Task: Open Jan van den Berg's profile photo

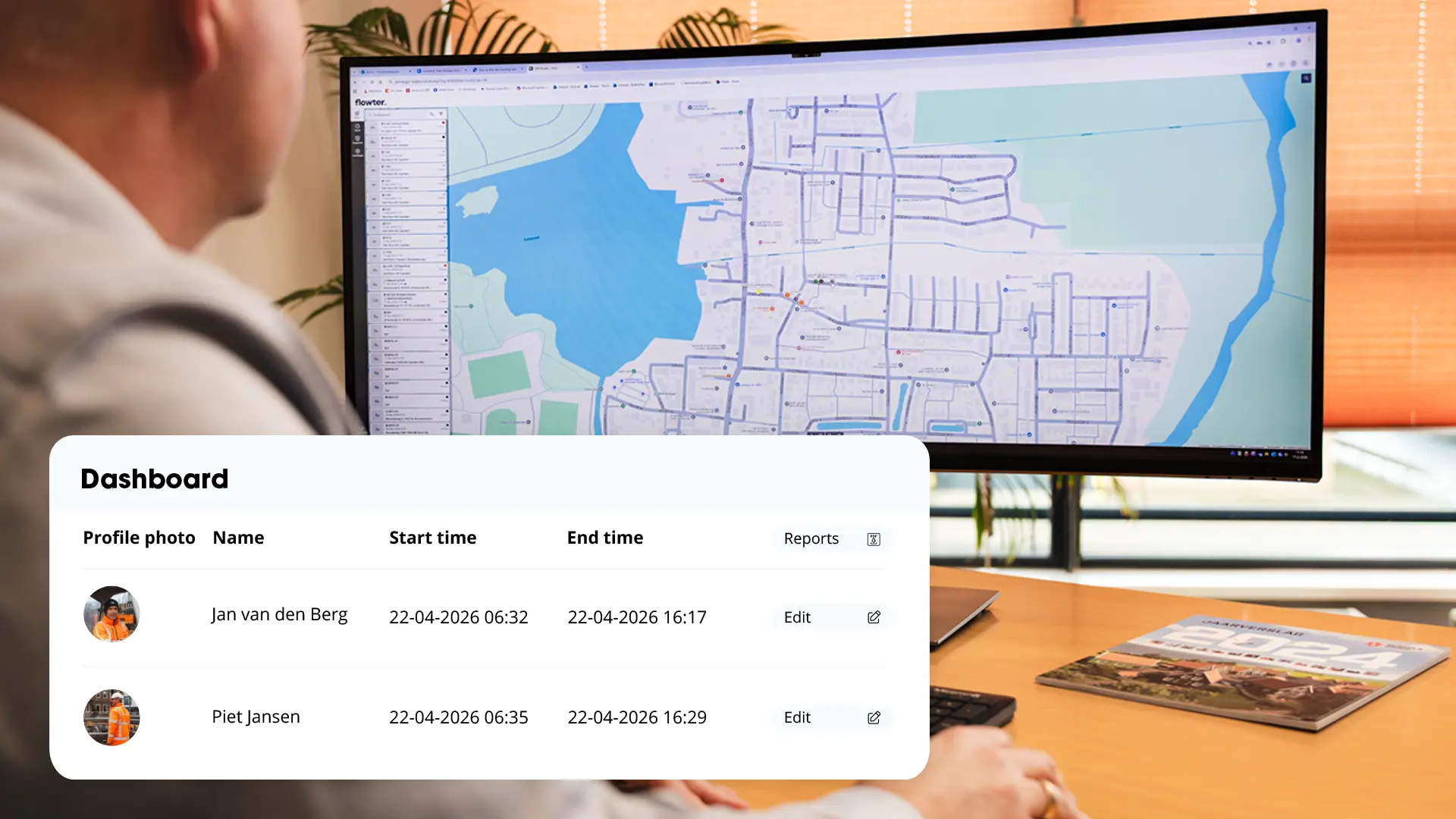Action: (x=111, y=614)
